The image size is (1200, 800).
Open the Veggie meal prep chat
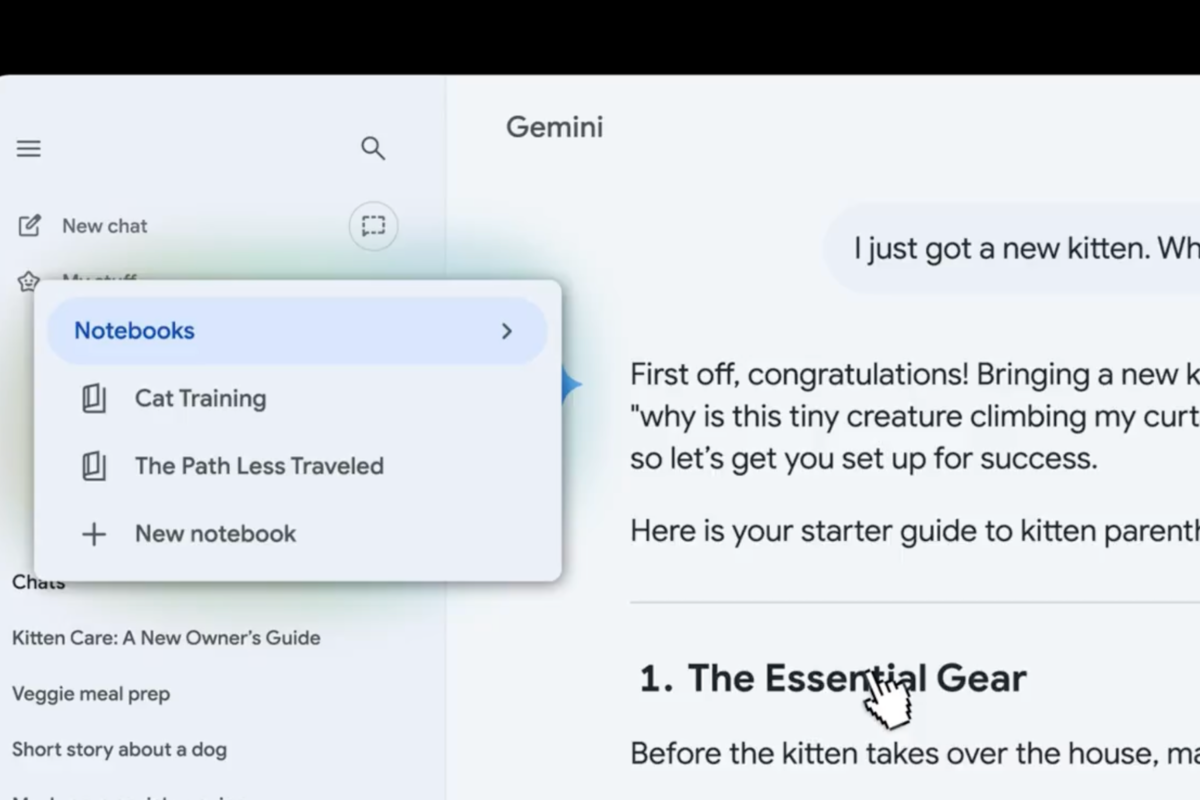point(91,694)
